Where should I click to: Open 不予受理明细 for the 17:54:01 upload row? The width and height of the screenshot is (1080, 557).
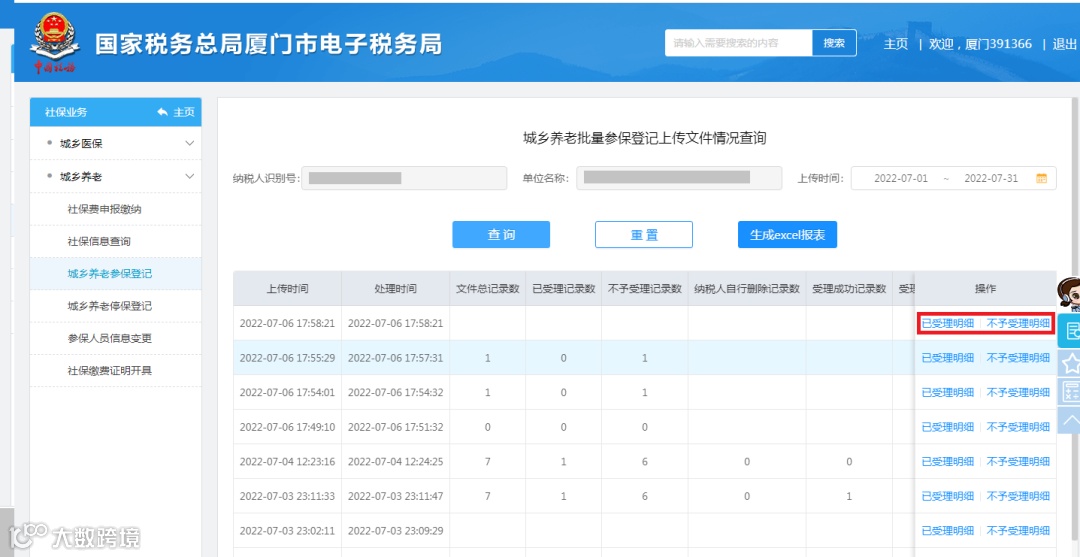(x=1018, y=392)
